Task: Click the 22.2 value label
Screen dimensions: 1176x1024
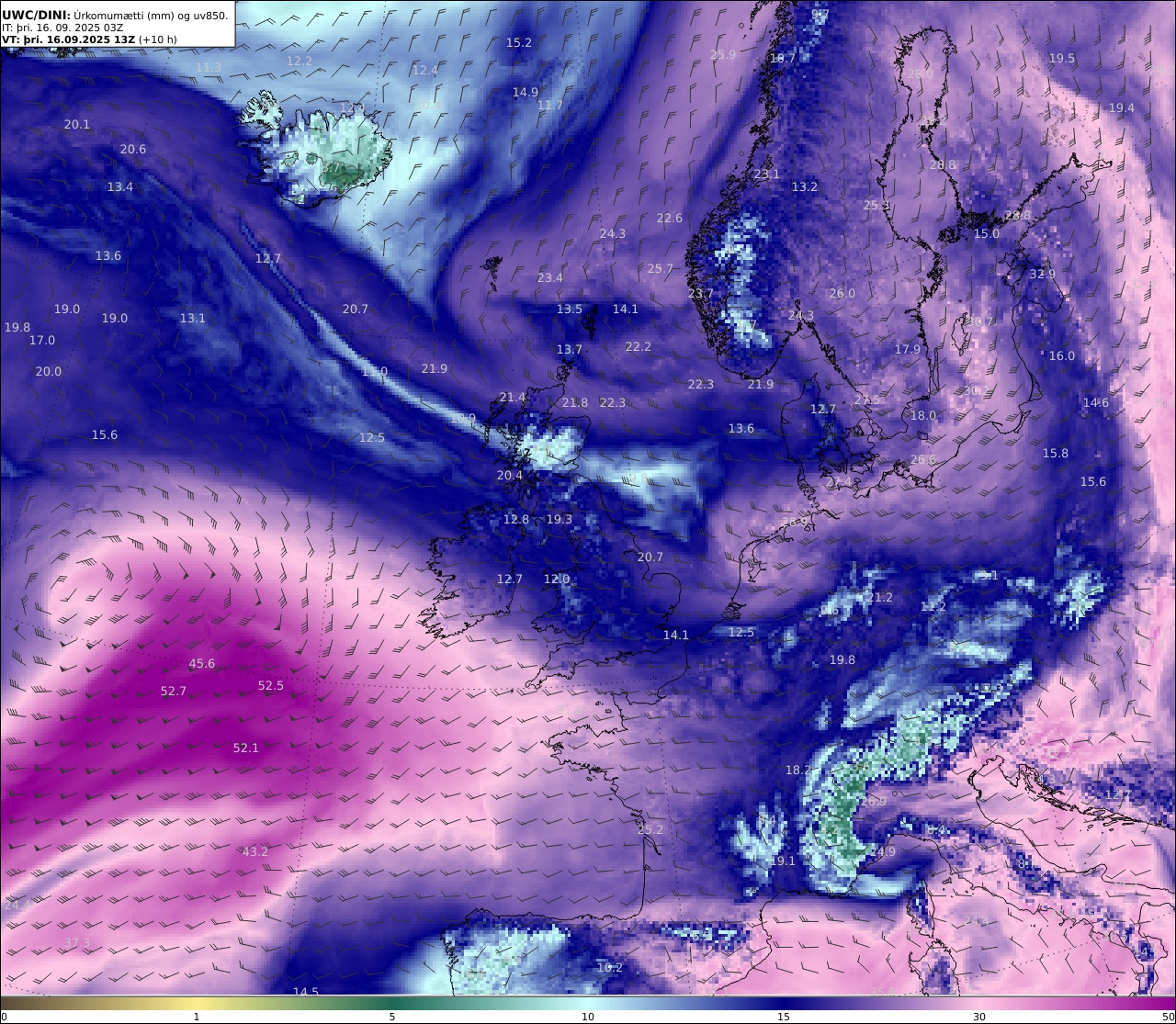Action: [x=639, y=346]
